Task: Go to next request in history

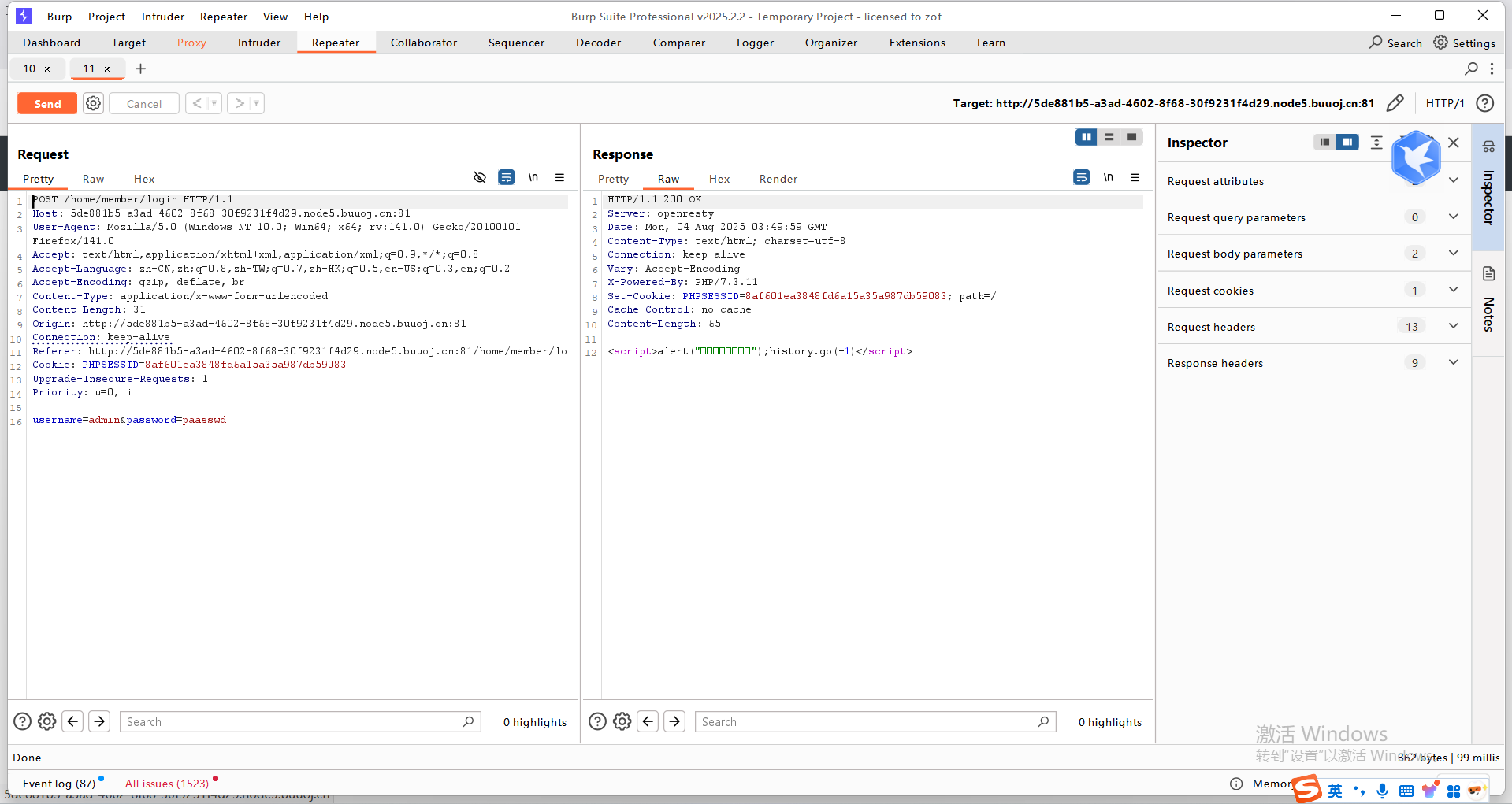Action: (240, 104)
